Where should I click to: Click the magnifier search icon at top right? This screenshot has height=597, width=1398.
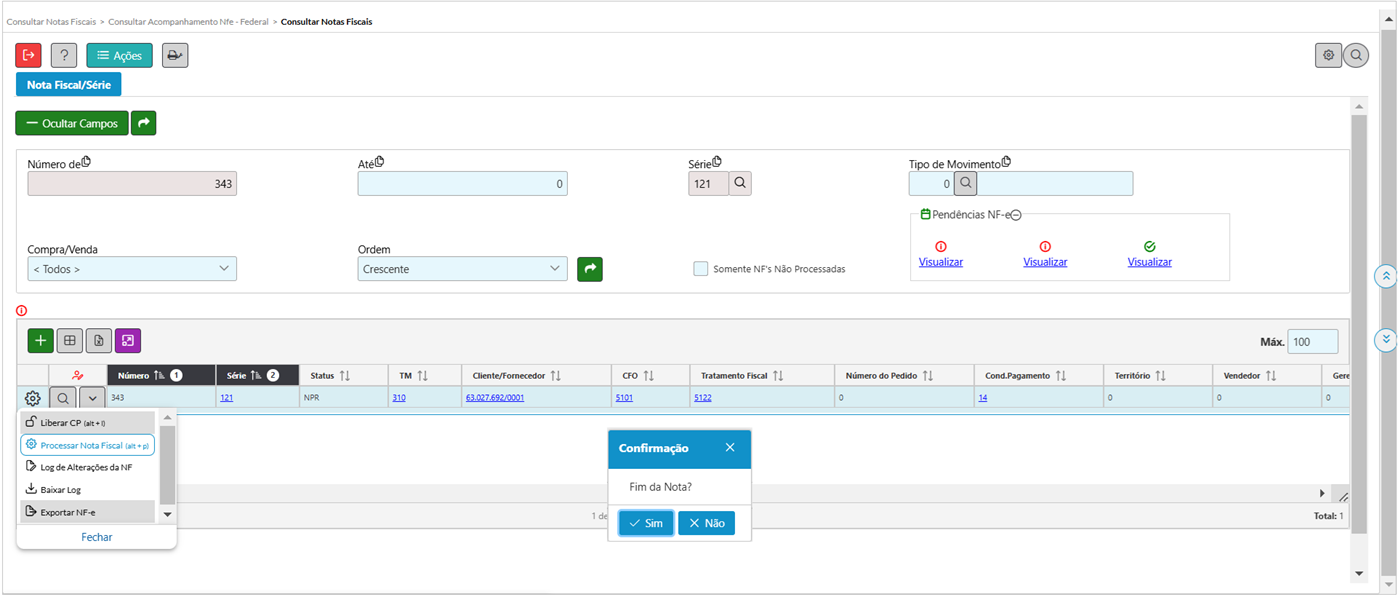(1356, 56)
